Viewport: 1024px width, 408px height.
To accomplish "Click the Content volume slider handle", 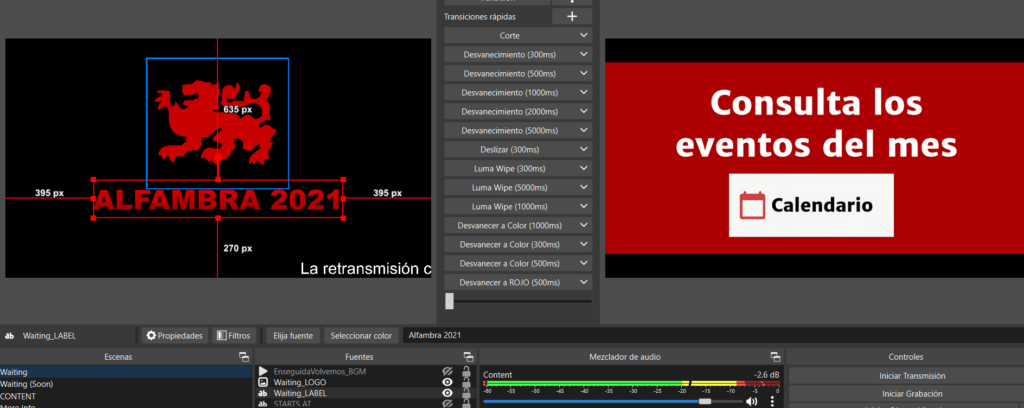I will tap(705, 401).
